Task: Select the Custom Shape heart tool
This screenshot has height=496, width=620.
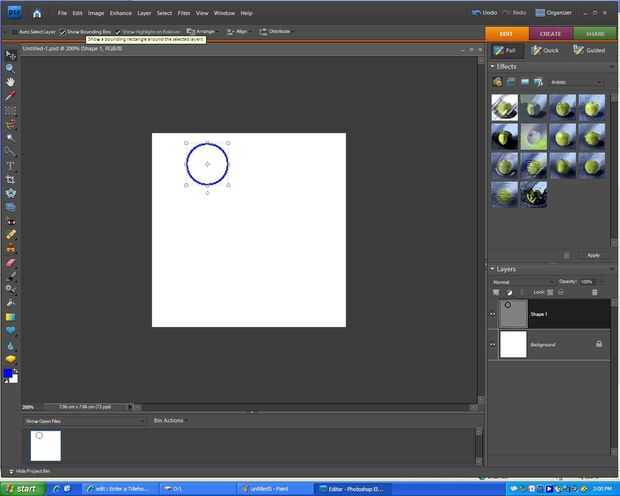Action: click(x=11, y=331)
